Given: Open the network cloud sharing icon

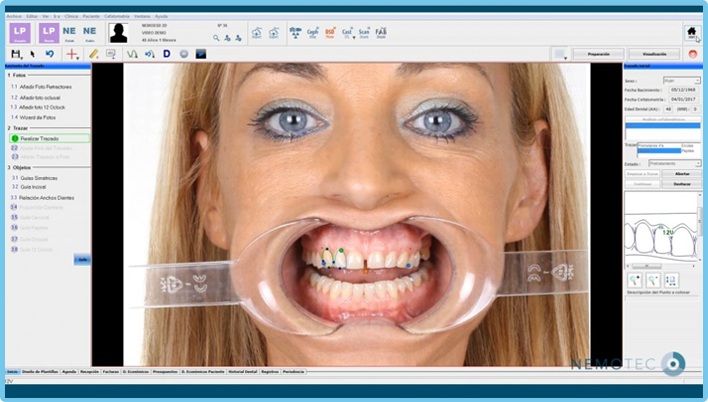Looking at the screenshot, I should 295,33.
